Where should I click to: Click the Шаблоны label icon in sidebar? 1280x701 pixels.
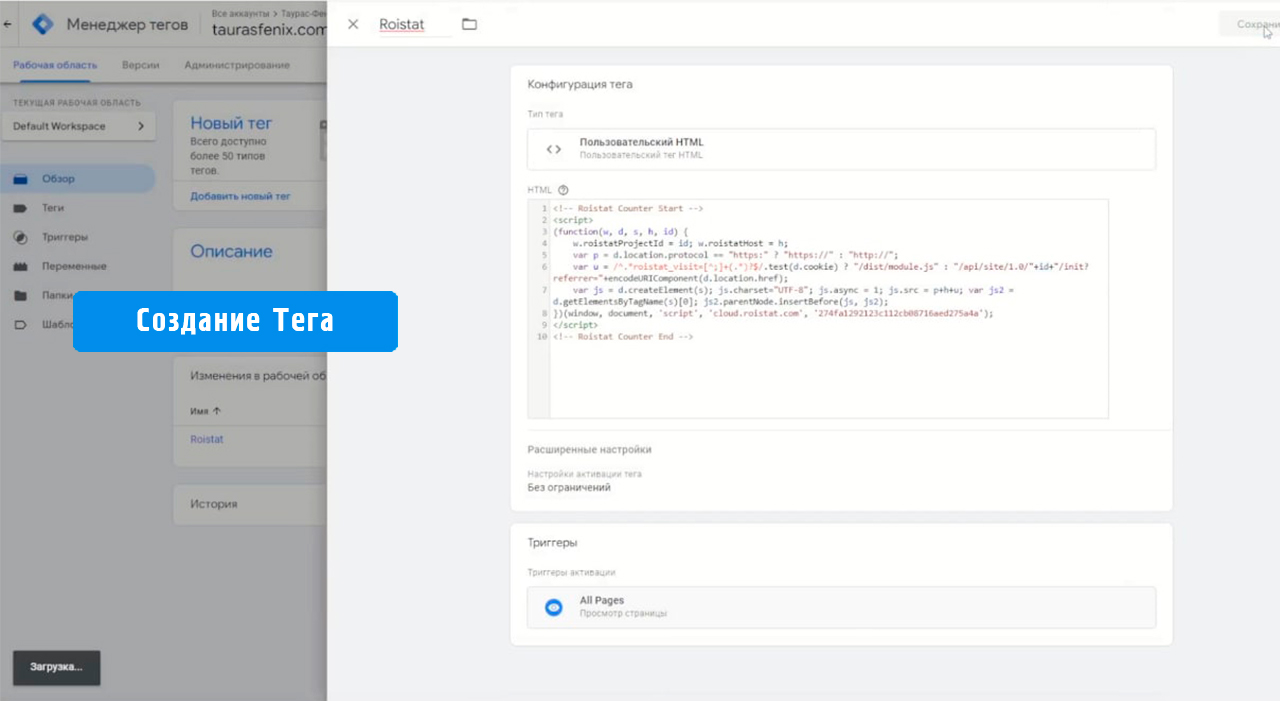tap(20, 324)
